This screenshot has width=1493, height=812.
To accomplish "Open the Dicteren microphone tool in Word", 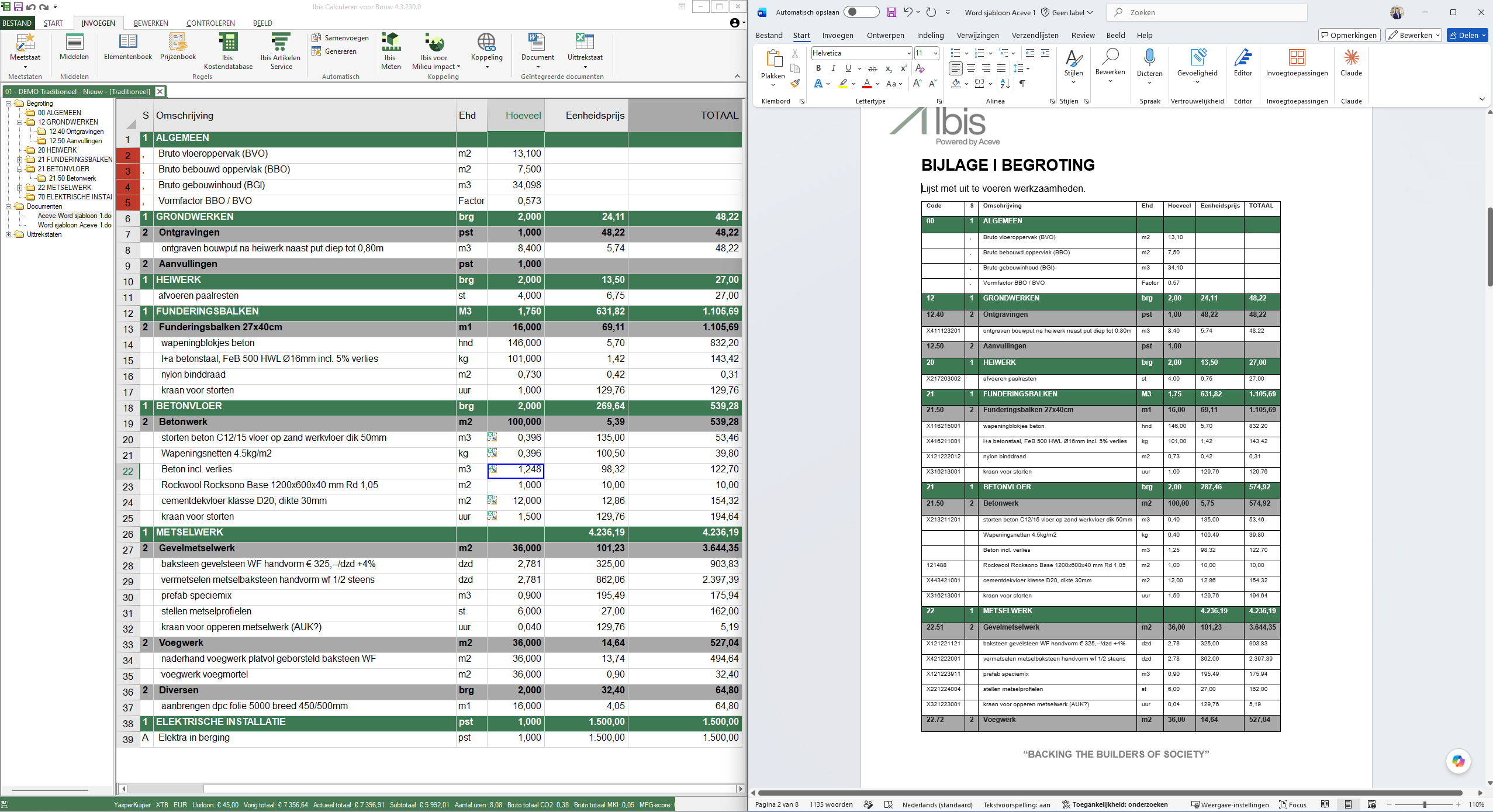I will click(x=1149, y=67).
